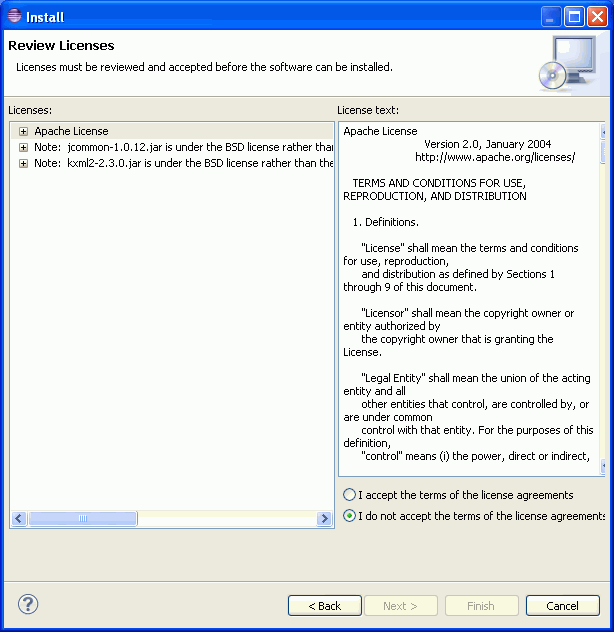Expand the Apache License tree node
Viewport: 614px width, 632px height.
(23, 131)
